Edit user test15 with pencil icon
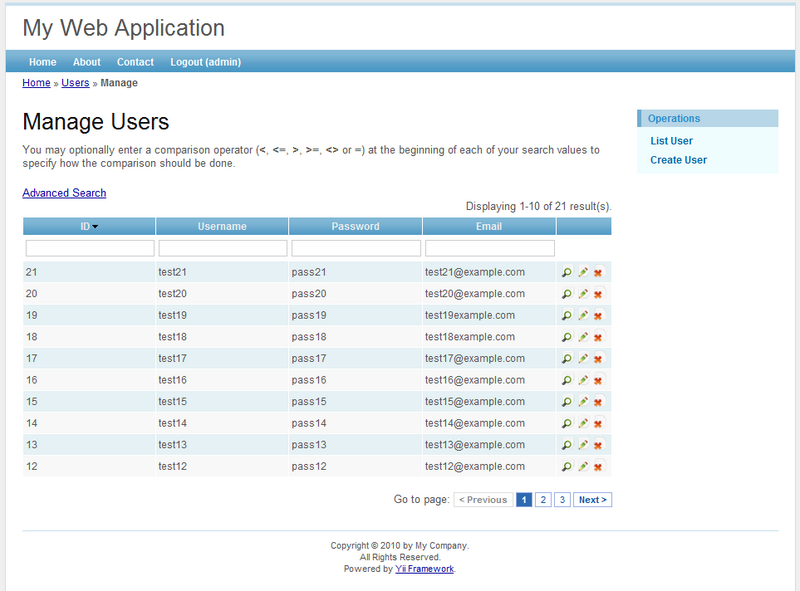The width and height of the screenshot is (800, 591). tap(583, 402)
